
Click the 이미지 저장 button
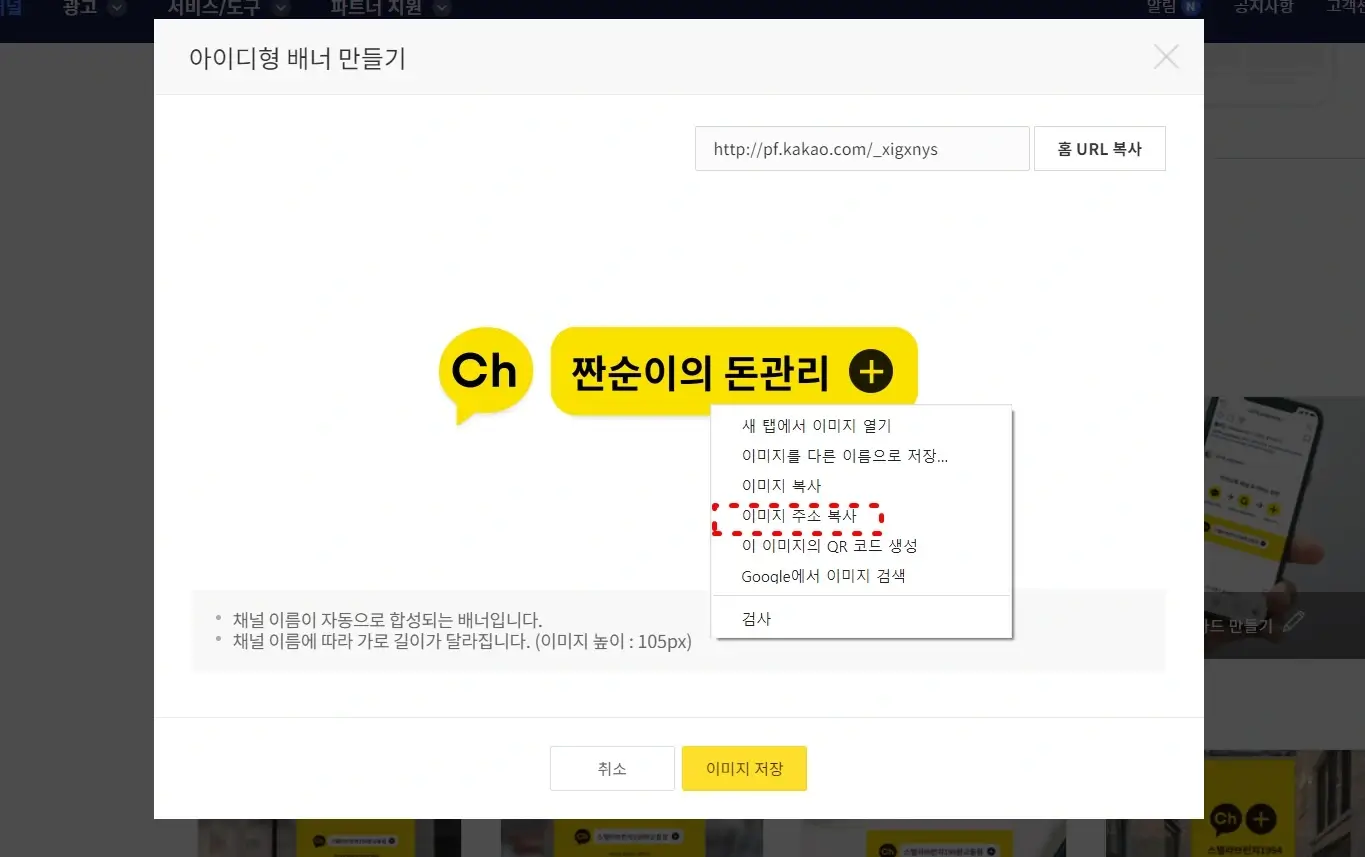pos(744,769)
